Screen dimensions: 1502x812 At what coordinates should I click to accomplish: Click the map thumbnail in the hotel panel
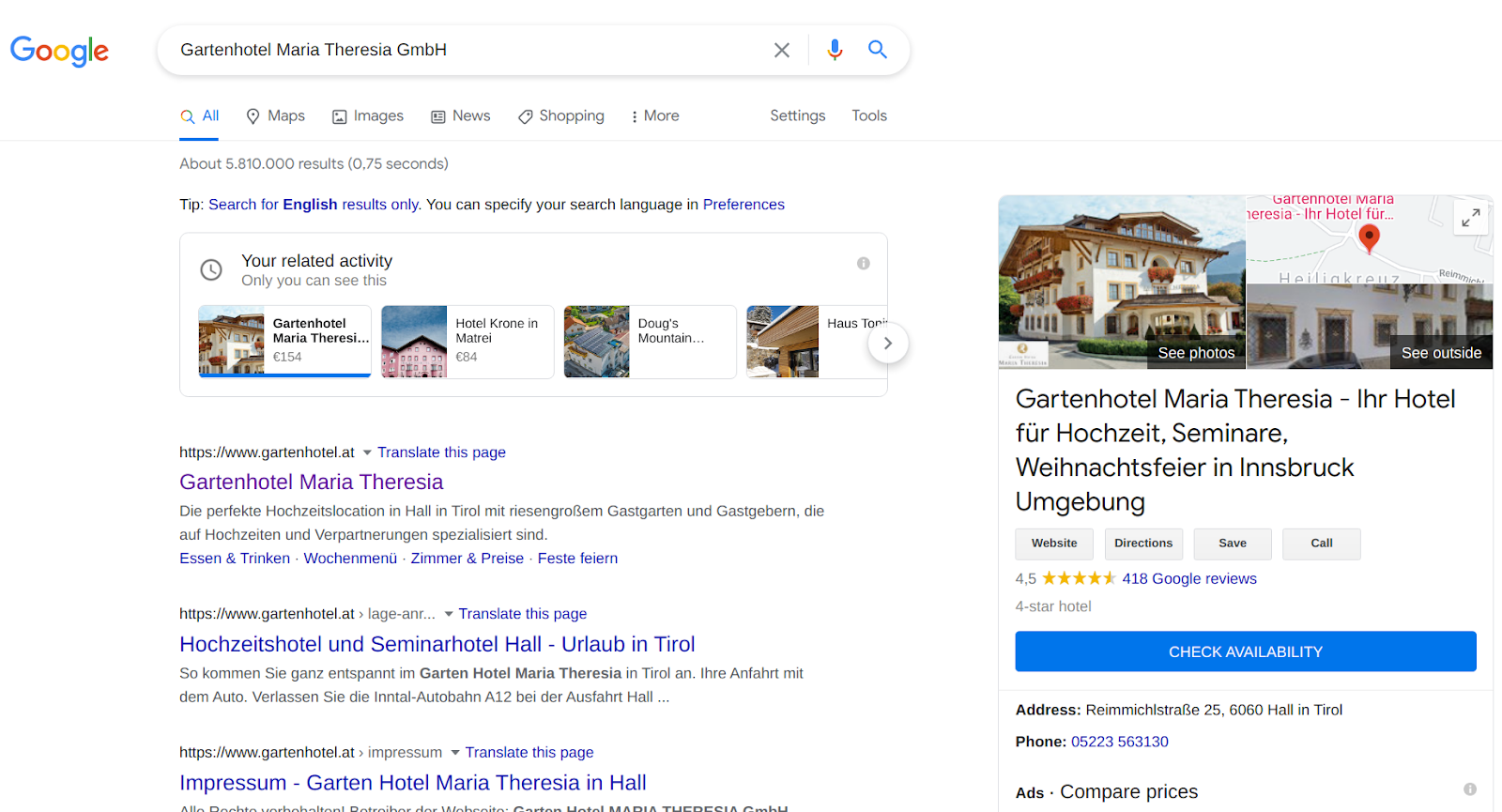click(1370, 239)
